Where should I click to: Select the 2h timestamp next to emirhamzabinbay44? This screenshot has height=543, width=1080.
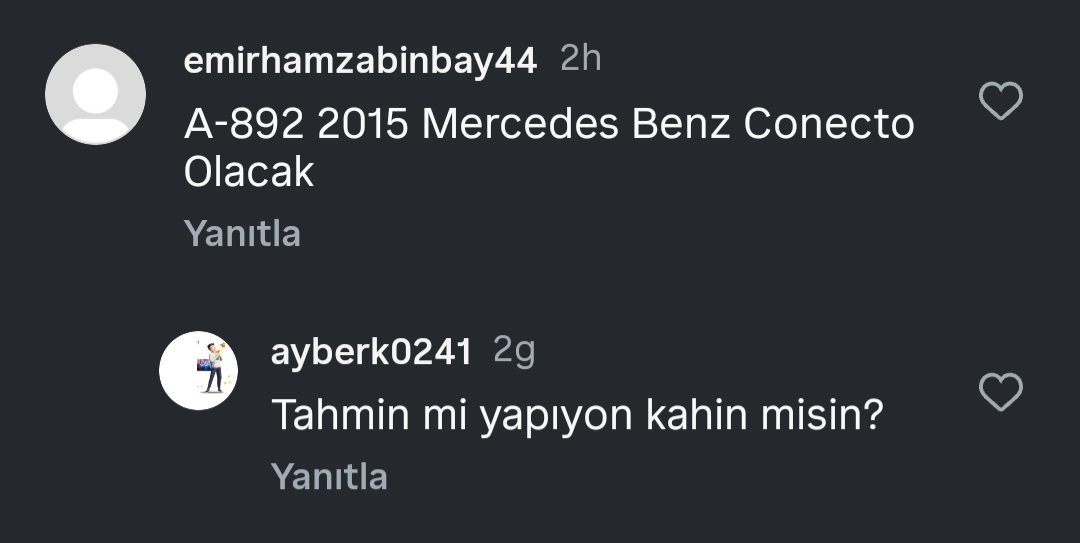(x=581, y=59)
